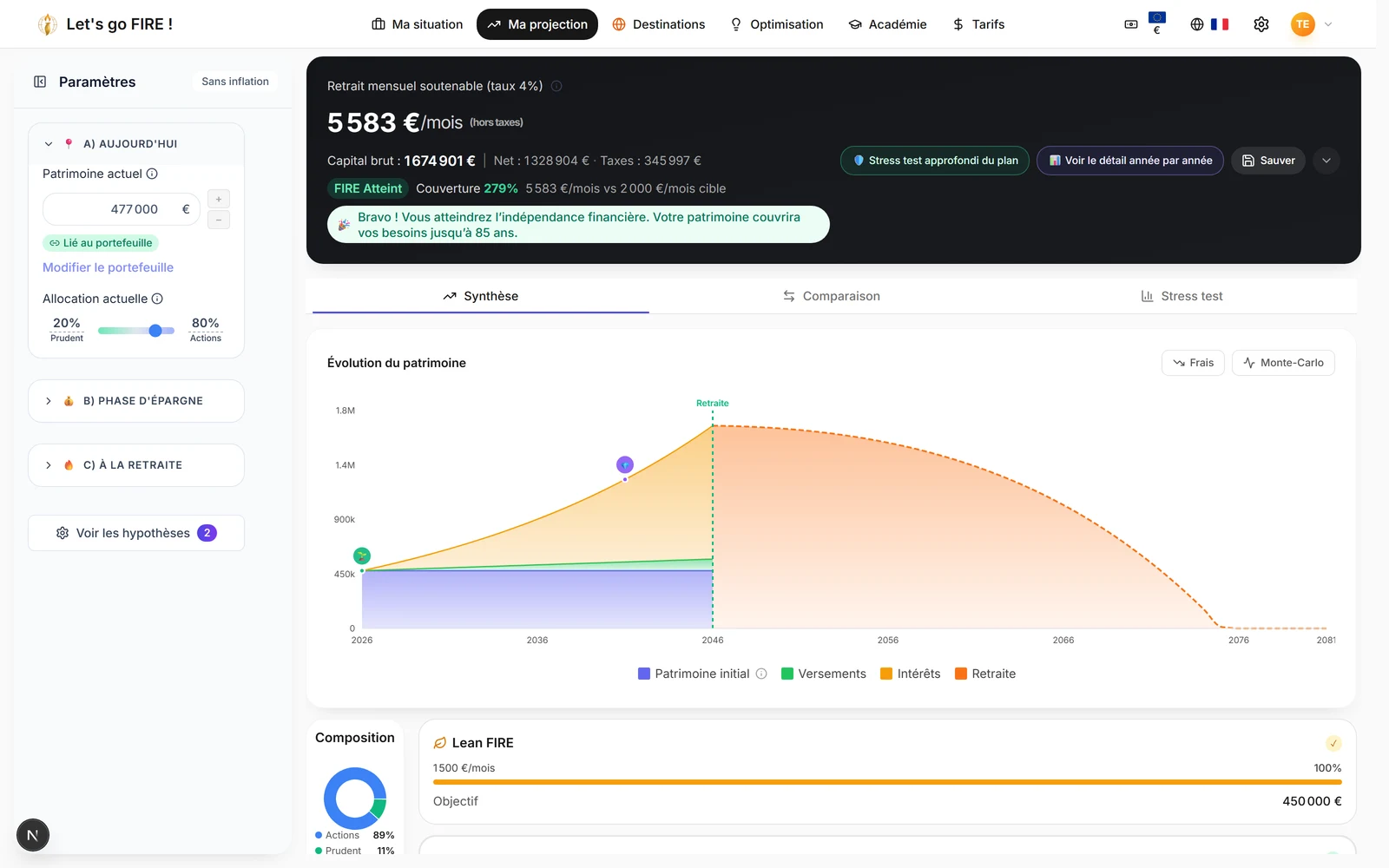The height and width of the screenshot is (868, 1389).
Task: Expand the B) Phase d'épargne section
Action: 136,401
